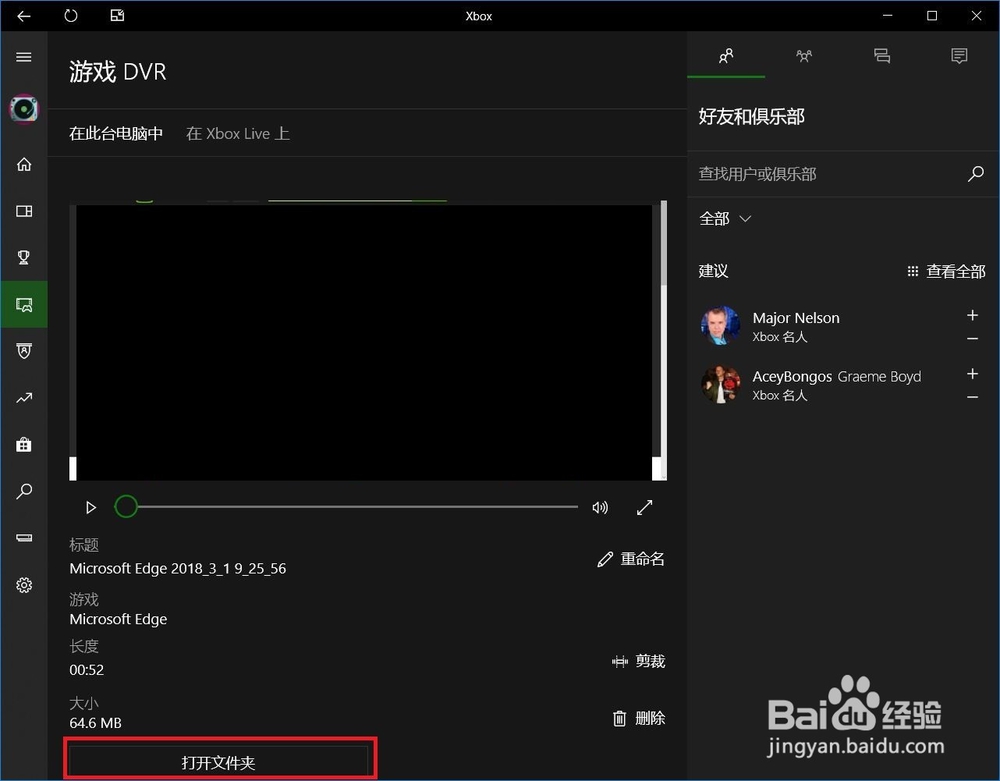Open the profile avatar in the sidebar
Image resolution: width=1000 pixels, height=781 pixels.
[24, 110]
